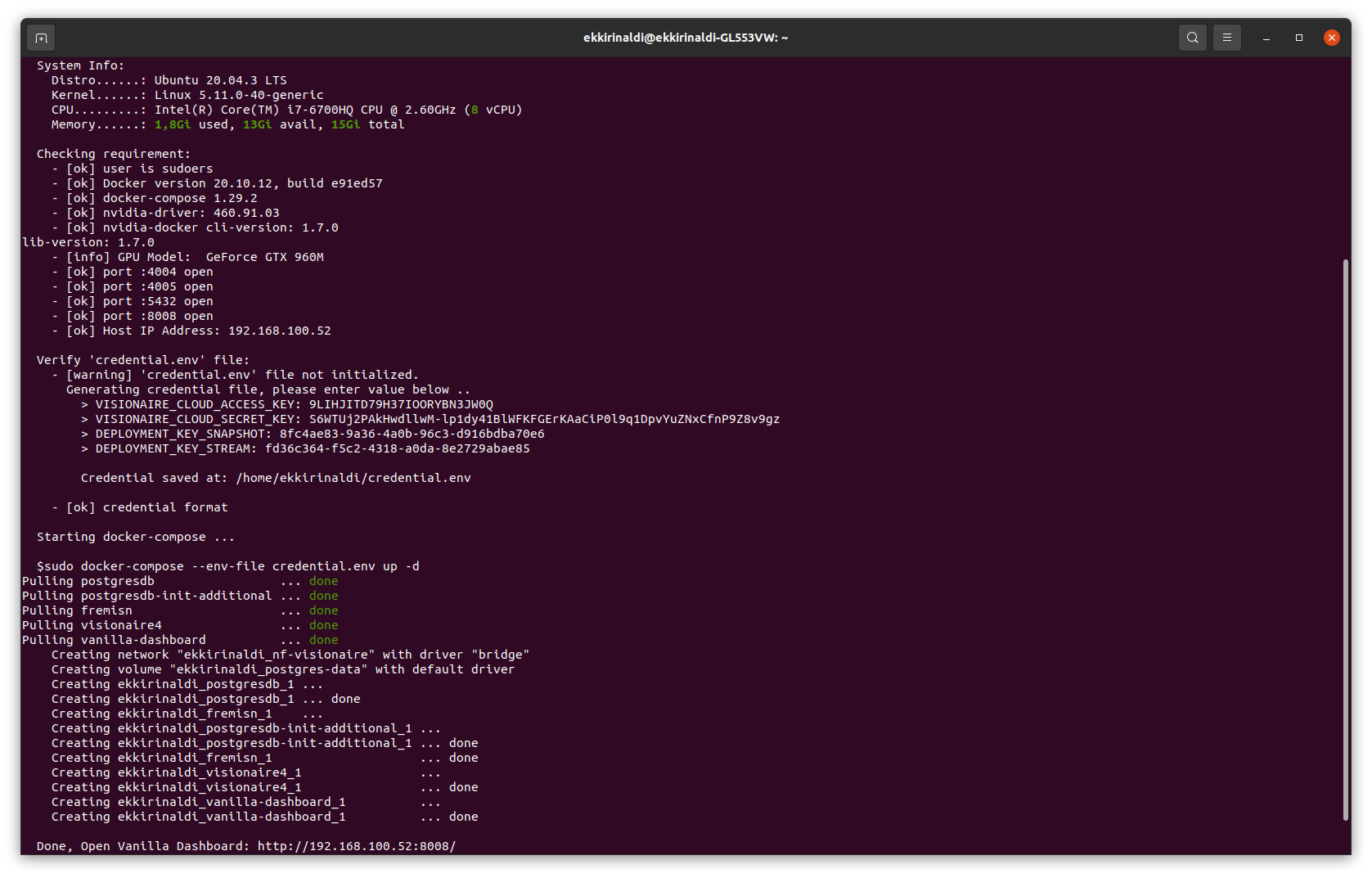The height and width of the screenshot is (878, 1372).
Task: Click the credential path /home/ekkirinaldi/credential.env
Action: click(x=353, y=478)
